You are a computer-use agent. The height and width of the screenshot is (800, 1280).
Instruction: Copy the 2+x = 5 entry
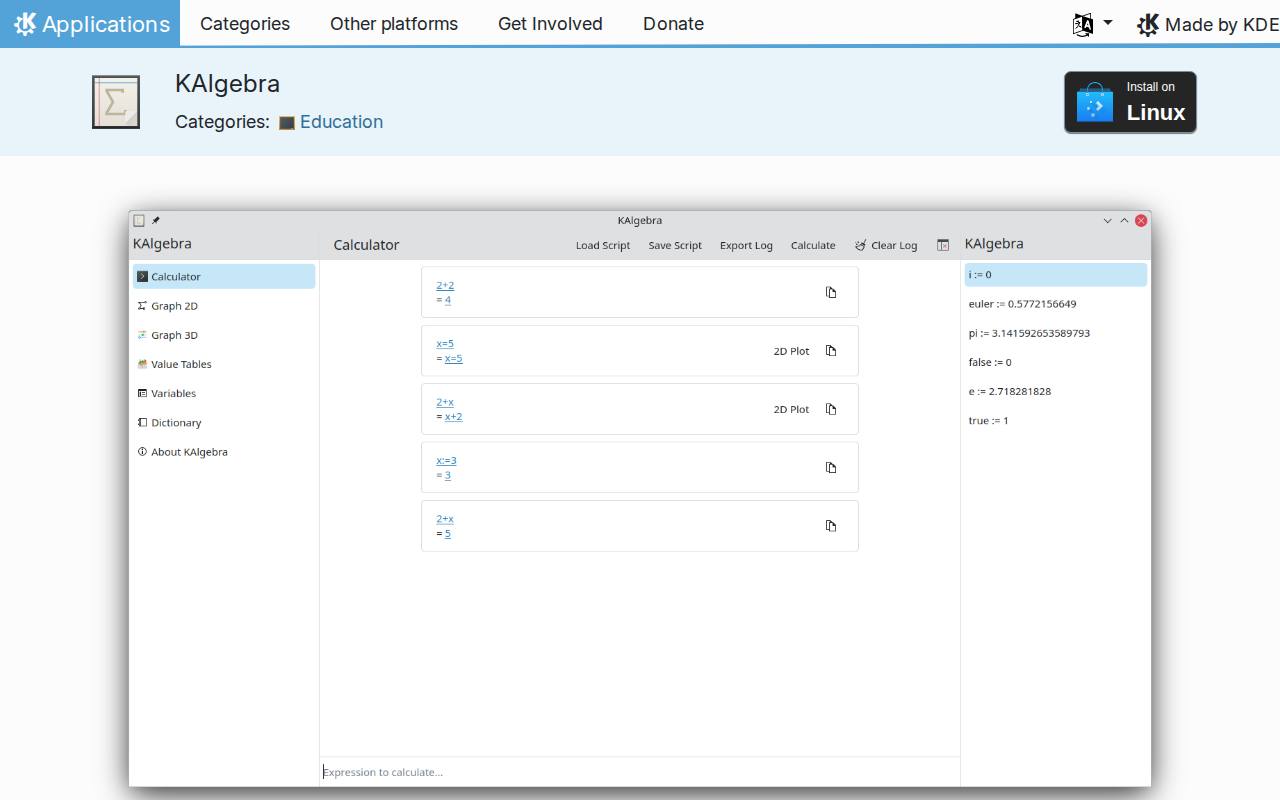[831, 526]
